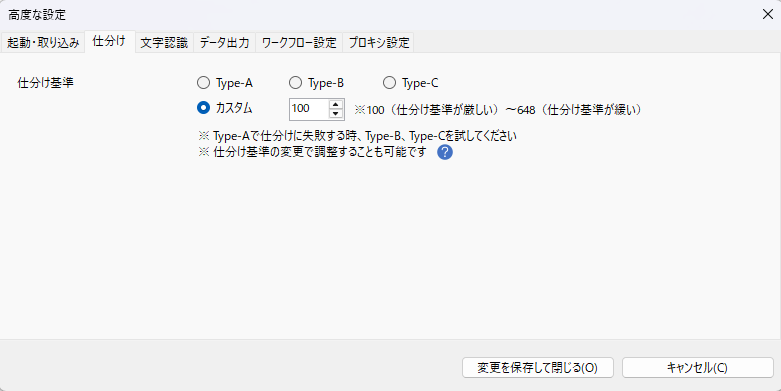Image resolution: width=781 pixels, height=391 pixels.
Task: Click the range note mentioning 648
Action: tap(498, 110)
